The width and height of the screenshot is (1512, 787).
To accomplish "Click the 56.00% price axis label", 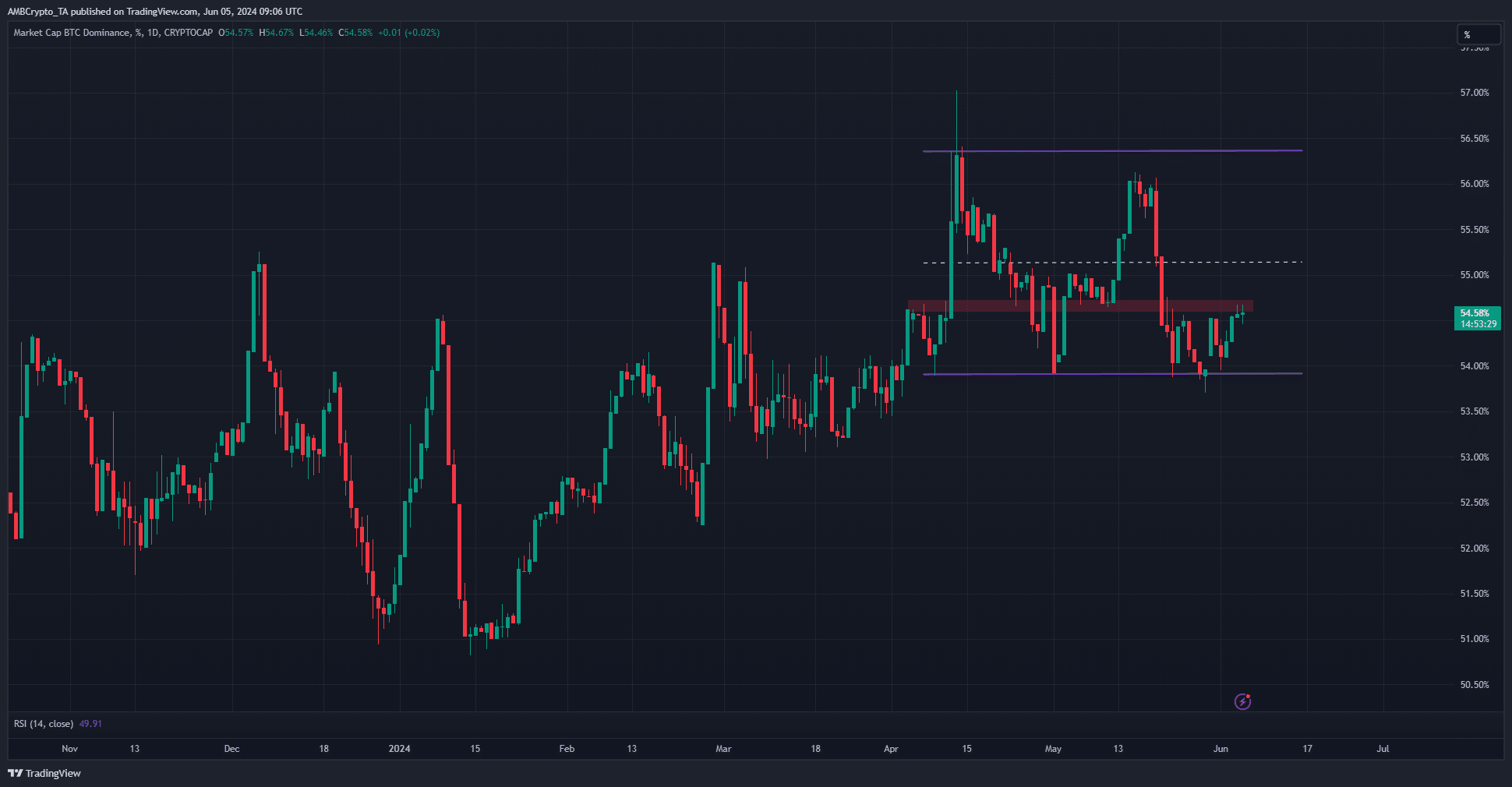I will pyautogui.click(x=1475, y=184).
